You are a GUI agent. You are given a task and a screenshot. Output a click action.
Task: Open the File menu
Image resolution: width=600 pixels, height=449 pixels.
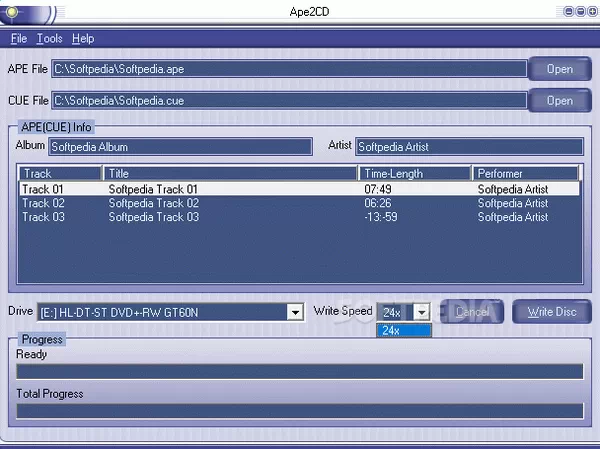pyautogui.click(x=19, y=39)
